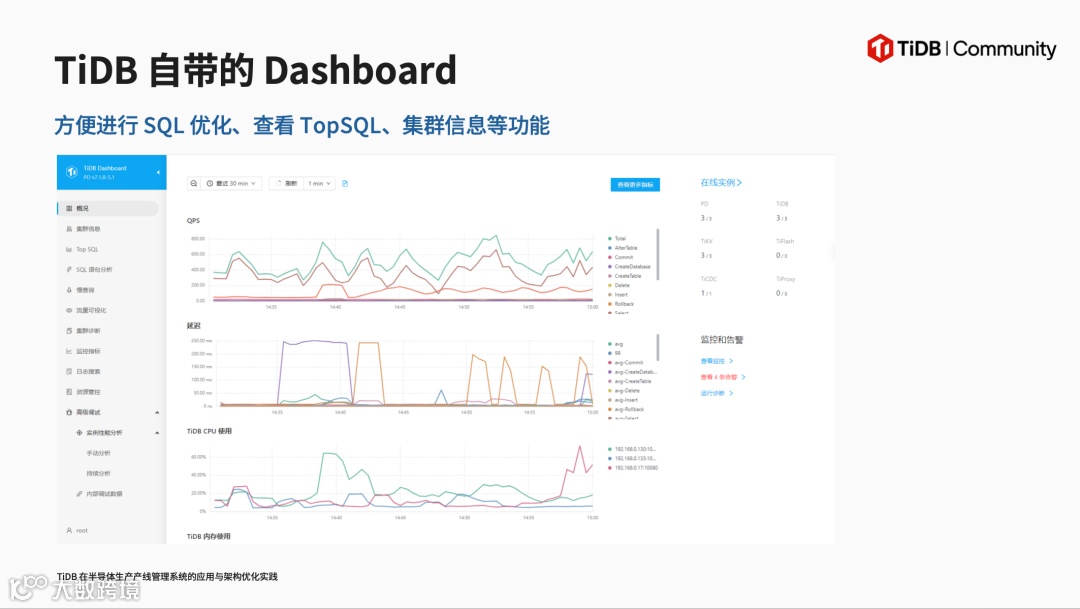Click the Top SQL chart icon
The height and width of the screenshot is (609, 1080).
pyautogui.click(x=69, y=249)
